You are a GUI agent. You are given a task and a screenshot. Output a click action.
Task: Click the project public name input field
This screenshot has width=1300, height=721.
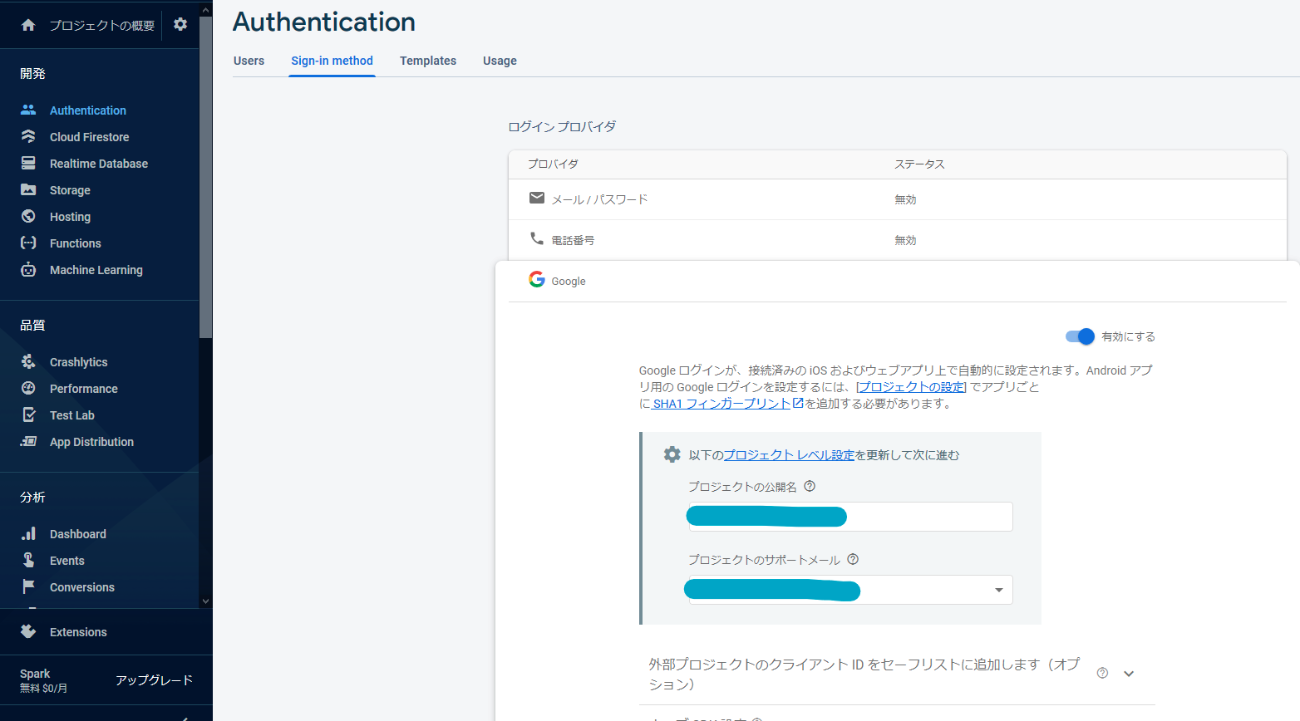(850, 516)
